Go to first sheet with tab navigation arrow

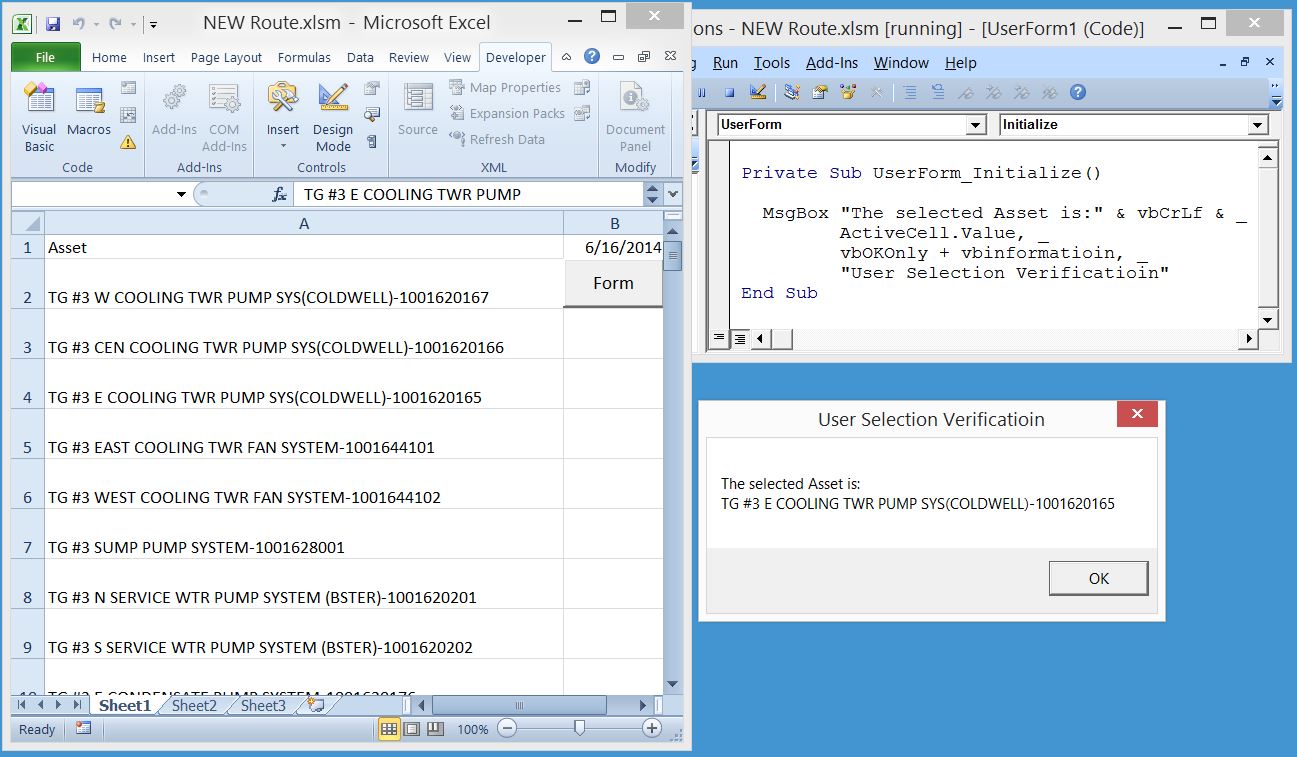pyautogui.click(x=21, y=706)
